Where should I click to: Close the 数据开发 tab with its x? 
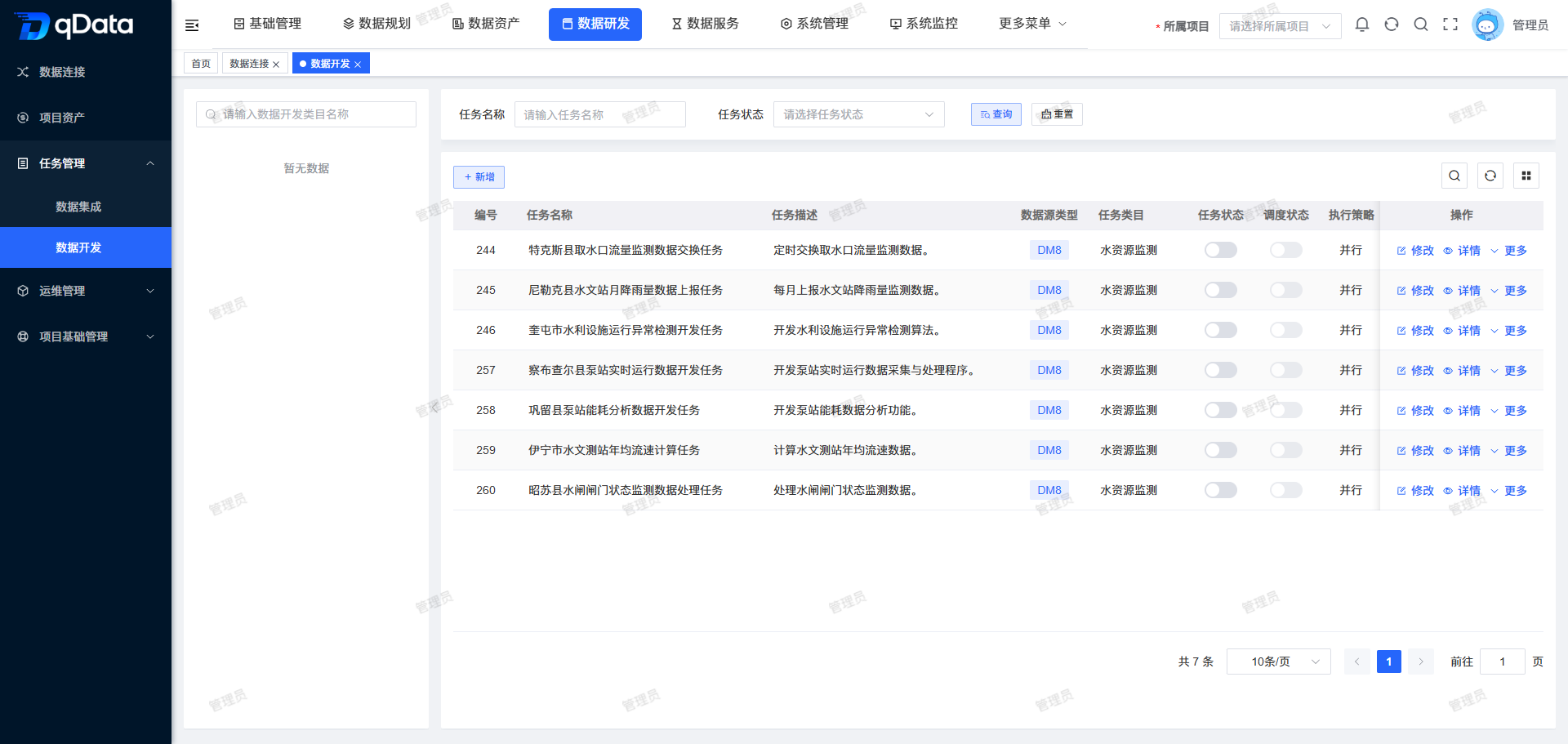[x=358, y=65]
